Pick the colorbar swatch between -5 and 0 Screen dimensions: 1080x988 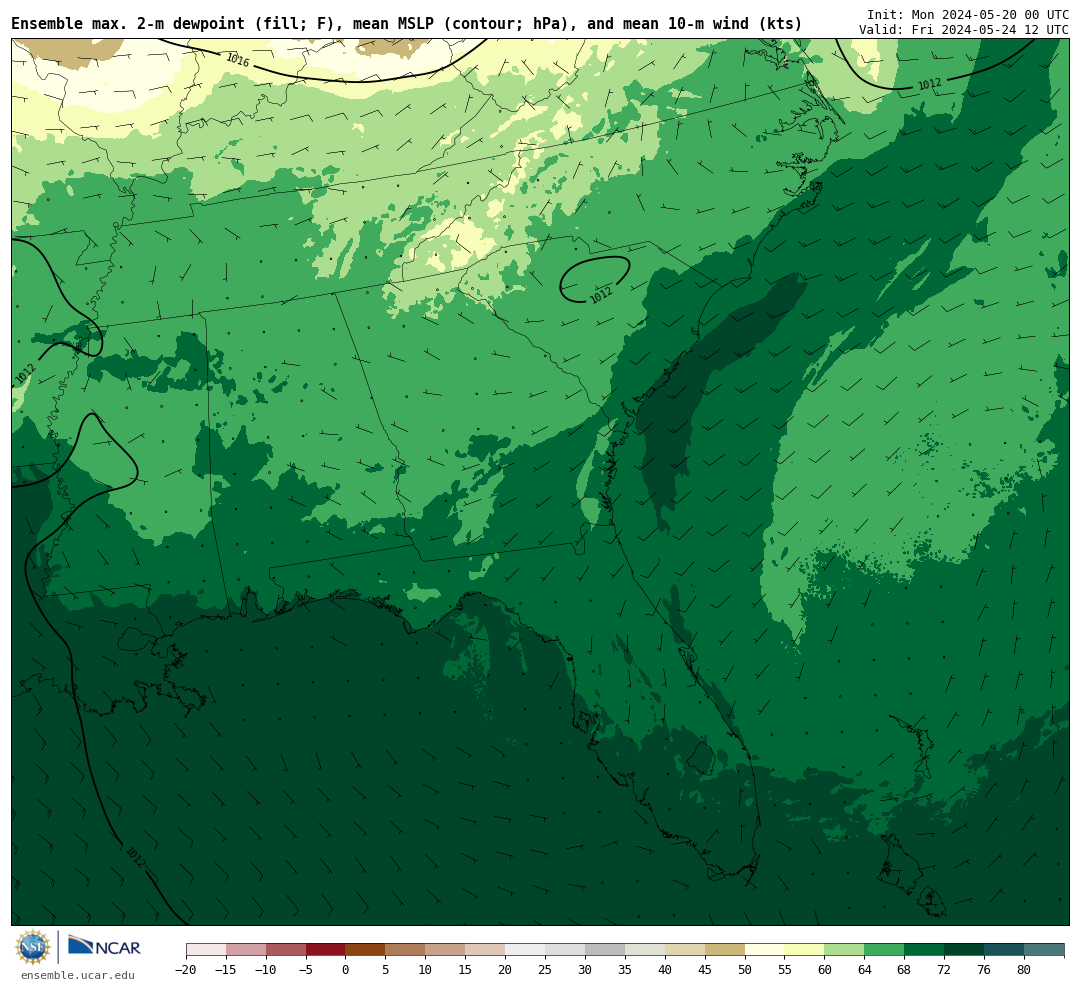[x=326, y=950]
